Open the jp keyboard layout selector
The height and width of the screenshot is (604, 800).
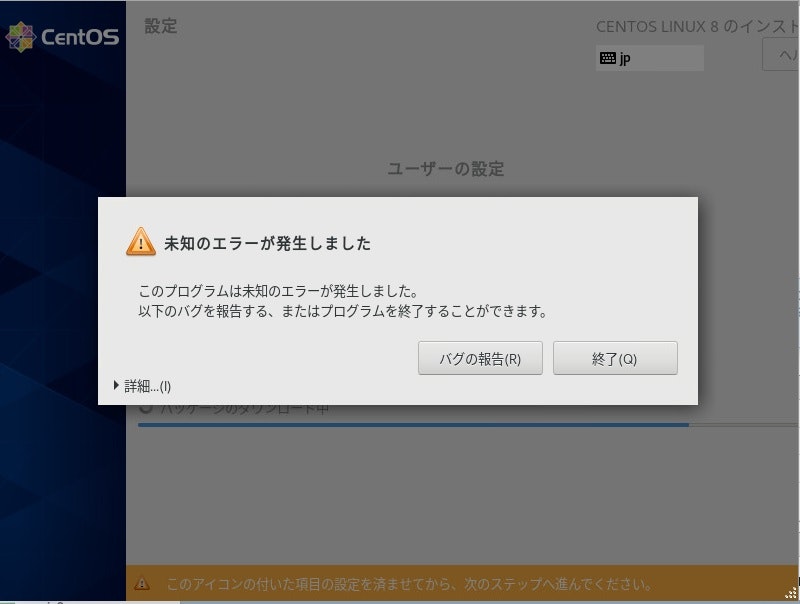click(x=649, y=58)
